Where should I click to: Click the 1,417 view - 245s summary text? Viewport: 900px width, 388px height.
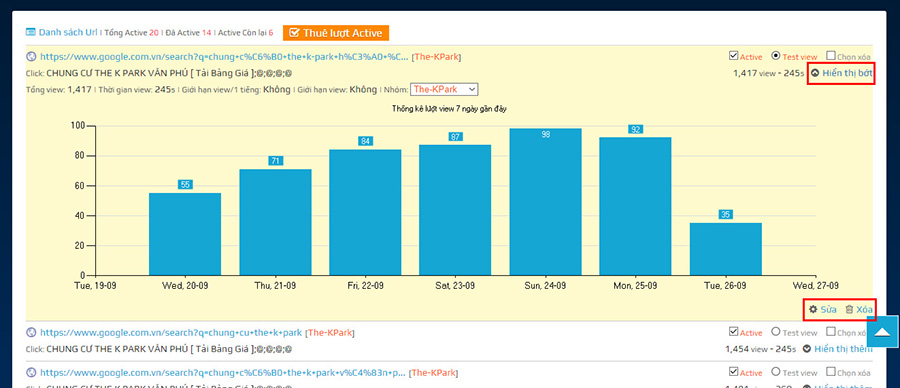tap(769, 73)
